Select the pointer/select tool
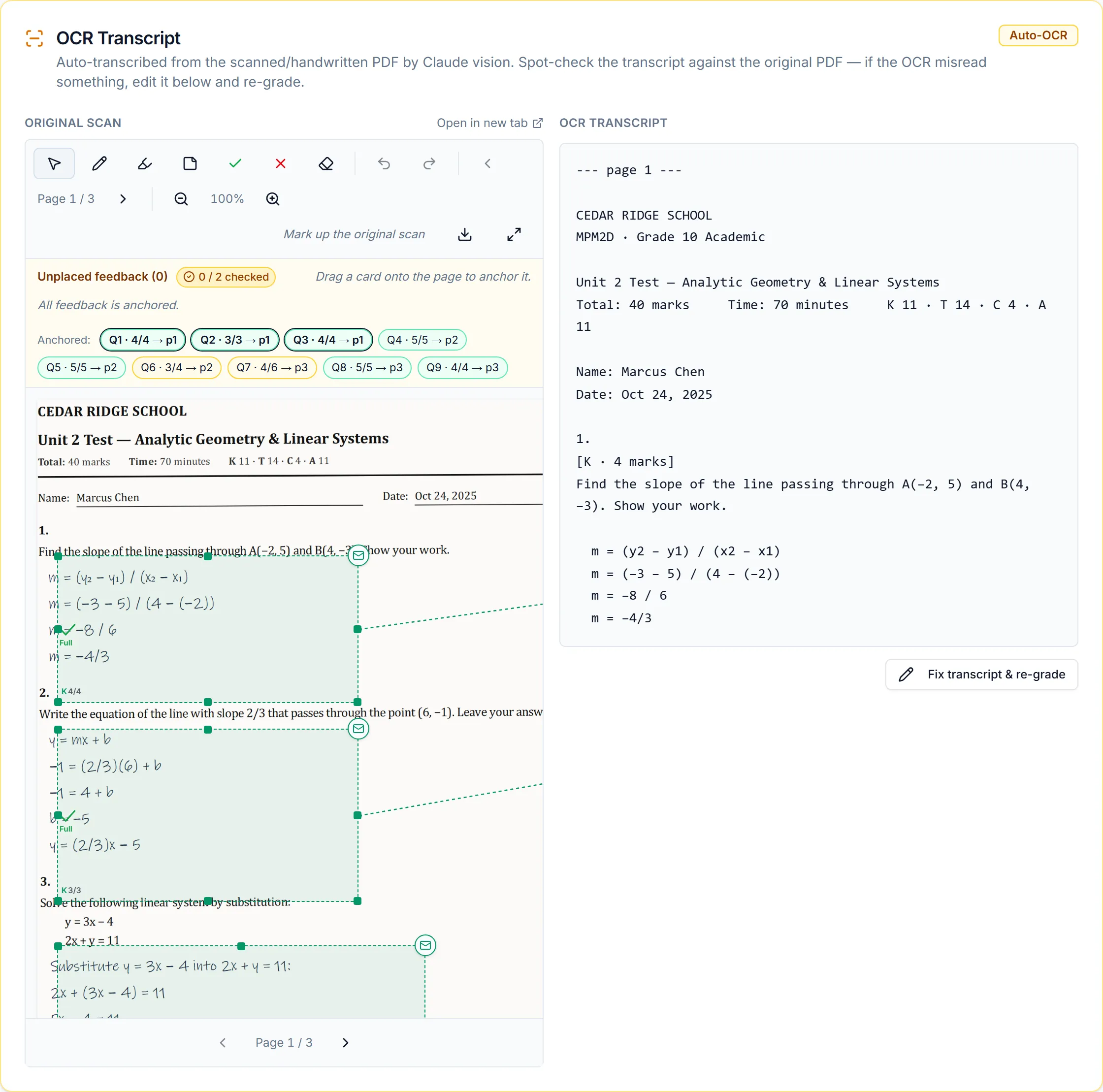This screenshot has height=1092, width=1103. pos(54,164)
